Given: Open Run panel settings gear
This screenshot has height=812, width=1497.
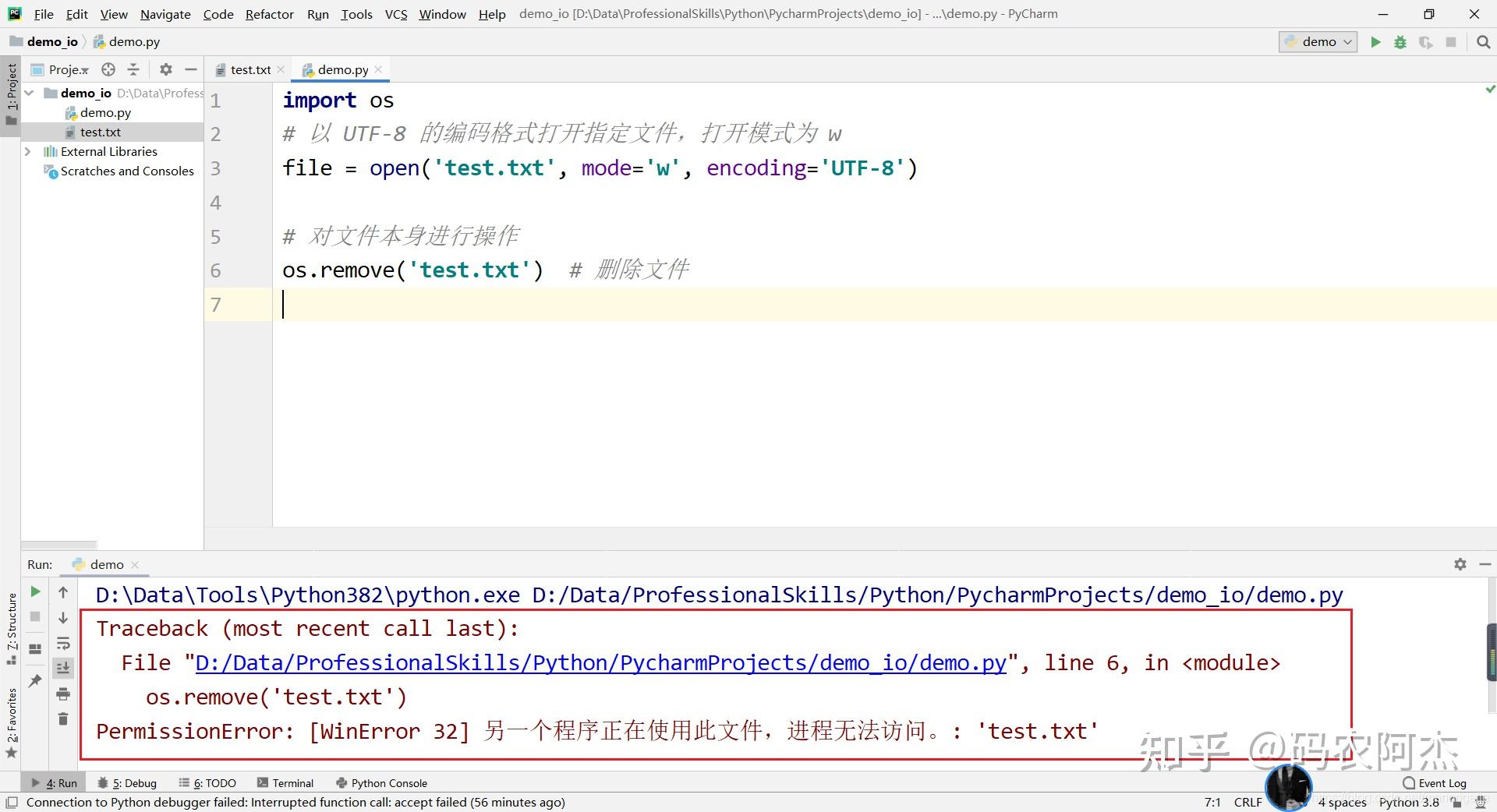Looking at the screenshot, I should pyautogui.click(x=1460, y=564).
